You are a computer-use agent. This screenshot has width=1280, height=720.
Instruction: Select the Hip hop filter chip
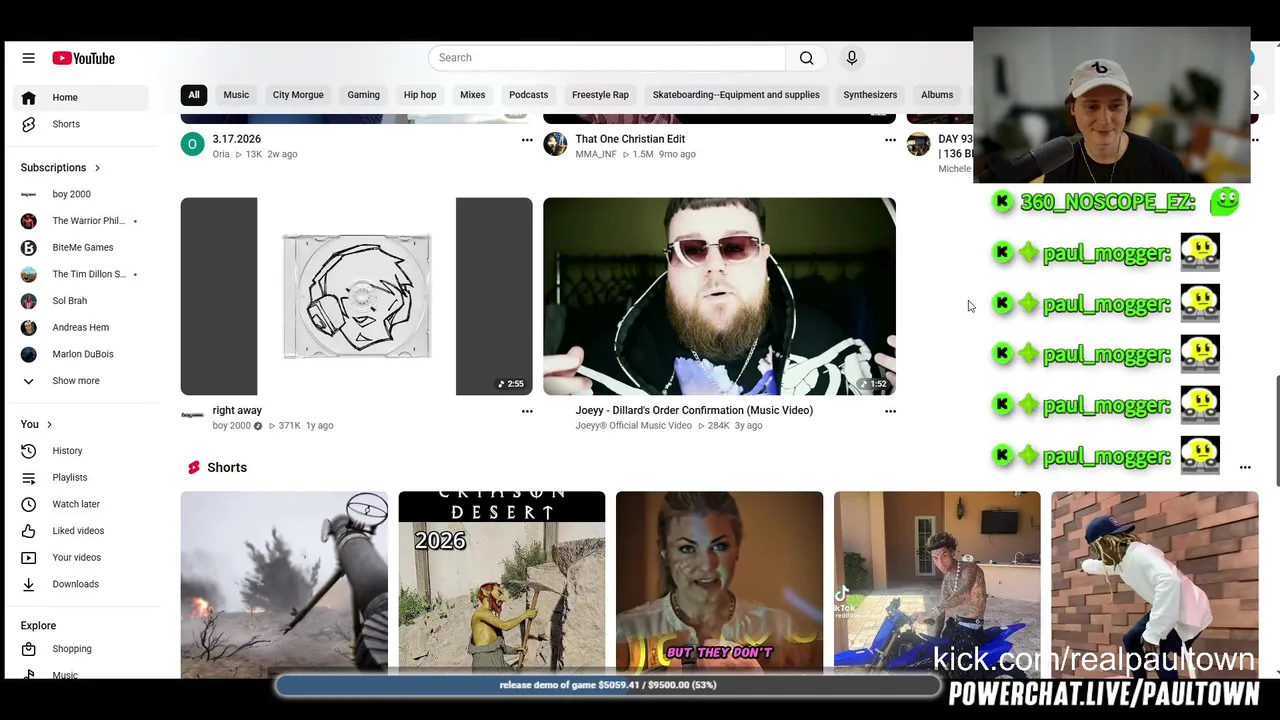tap(420, 95)
